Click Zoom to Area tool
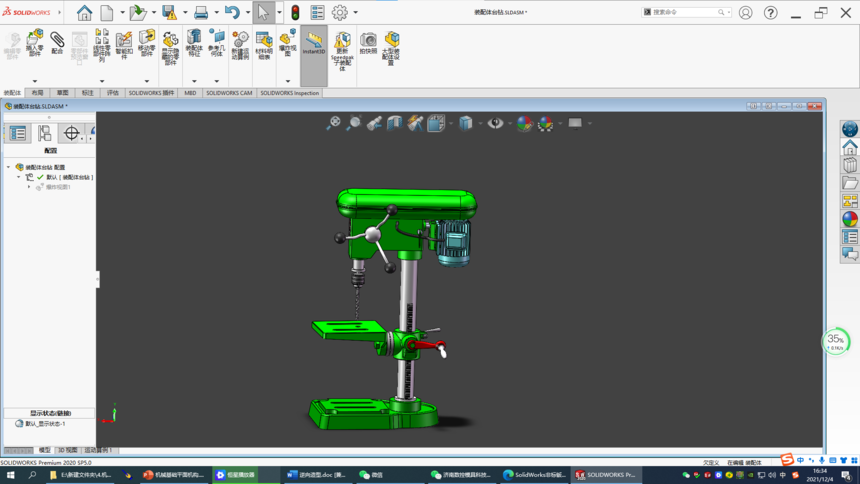 (x=354, y=123)
